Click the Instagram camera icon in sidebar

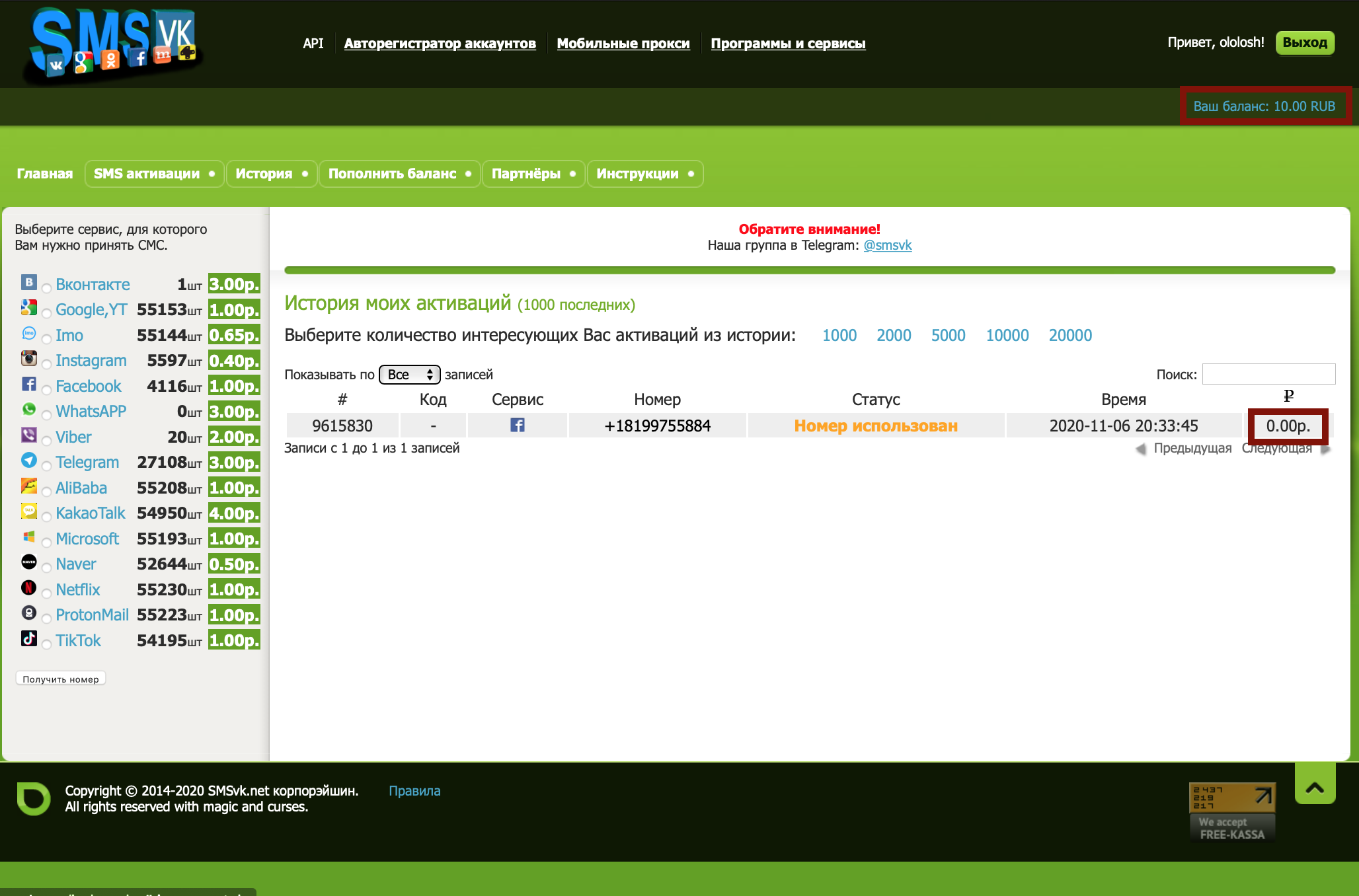click(x=29, y=359)
